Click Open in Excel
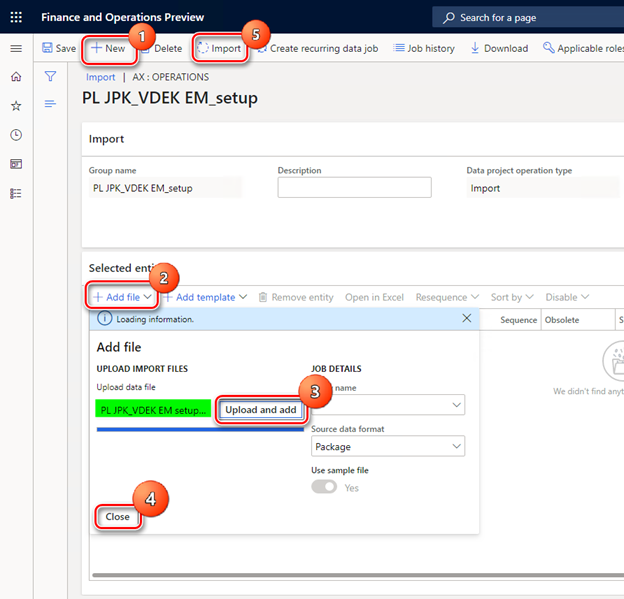The width and height of the screenshot is (624, 599). click(x=374, y=297)
